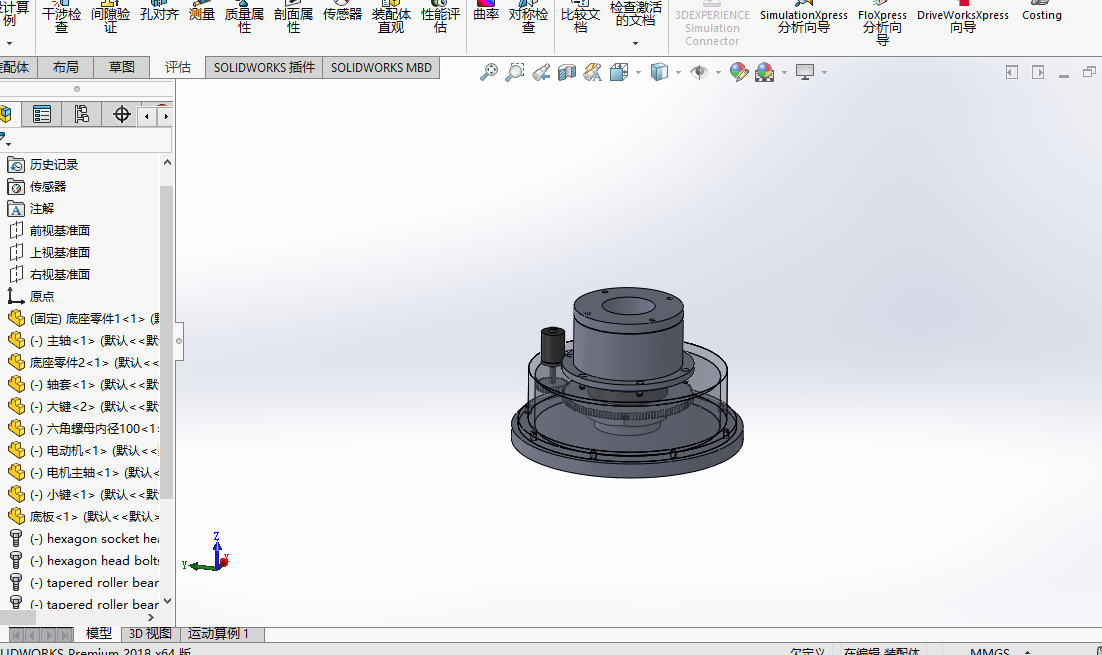Click the manager tabs right arrow
This screenshot has height=655, width=1102.
click(166, 116)
